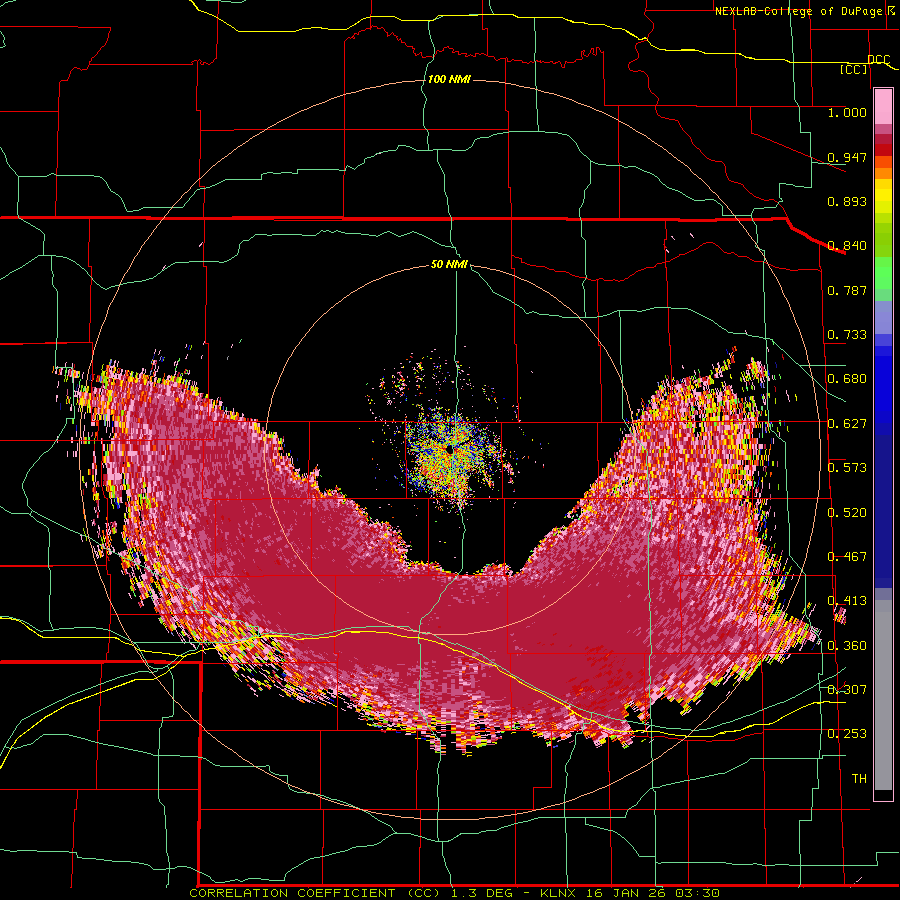Screen dimensions: 900x900
Task: Select the 0.573 legend value
Action: pyautogui.click(x=847, y=468)
